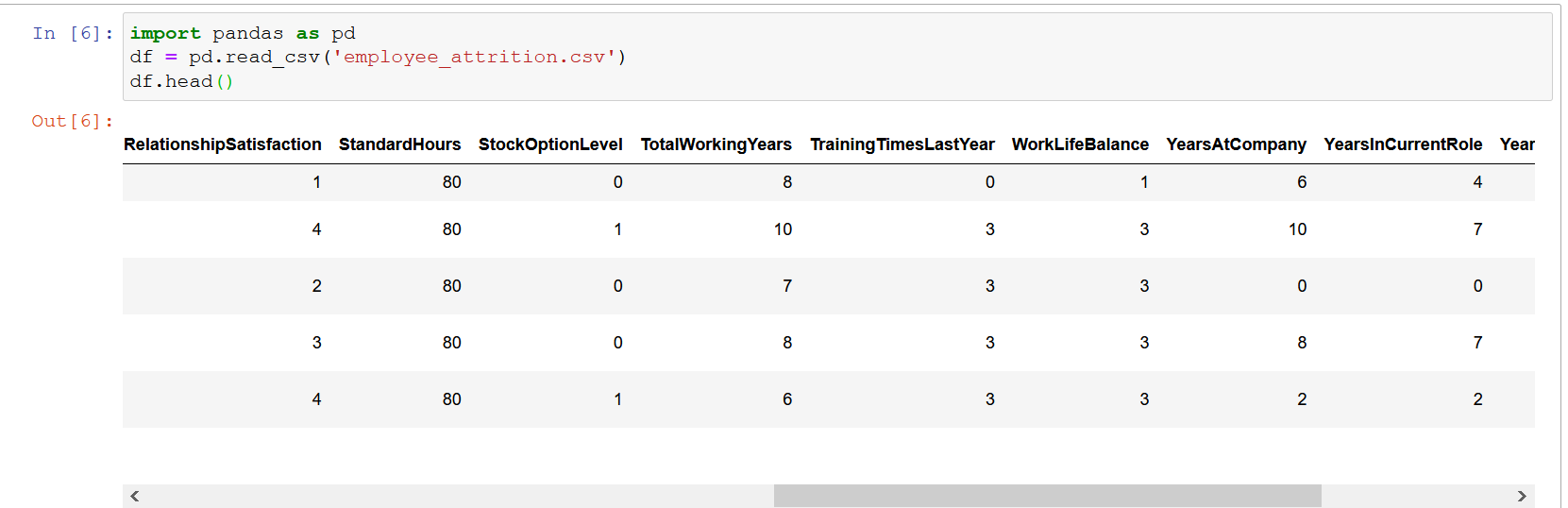
Task: Click YearsAtCompany cell showing 0
Action: pos(1302,286)
